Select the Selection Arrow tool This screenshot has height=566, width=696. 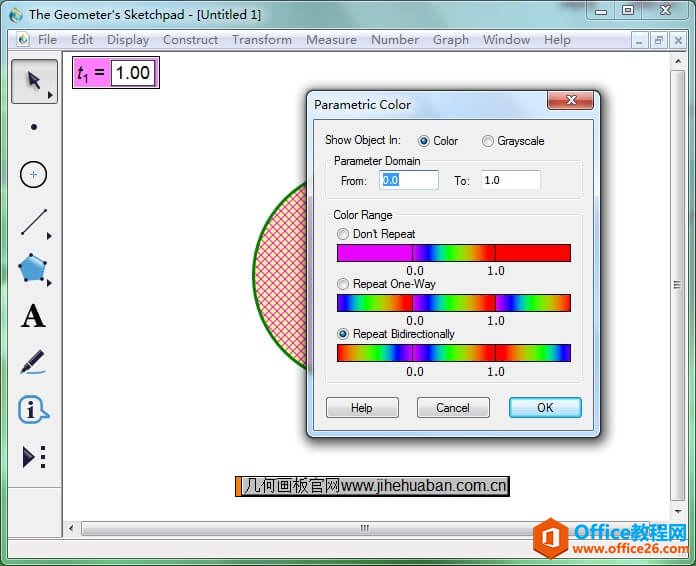coord(34,81)
